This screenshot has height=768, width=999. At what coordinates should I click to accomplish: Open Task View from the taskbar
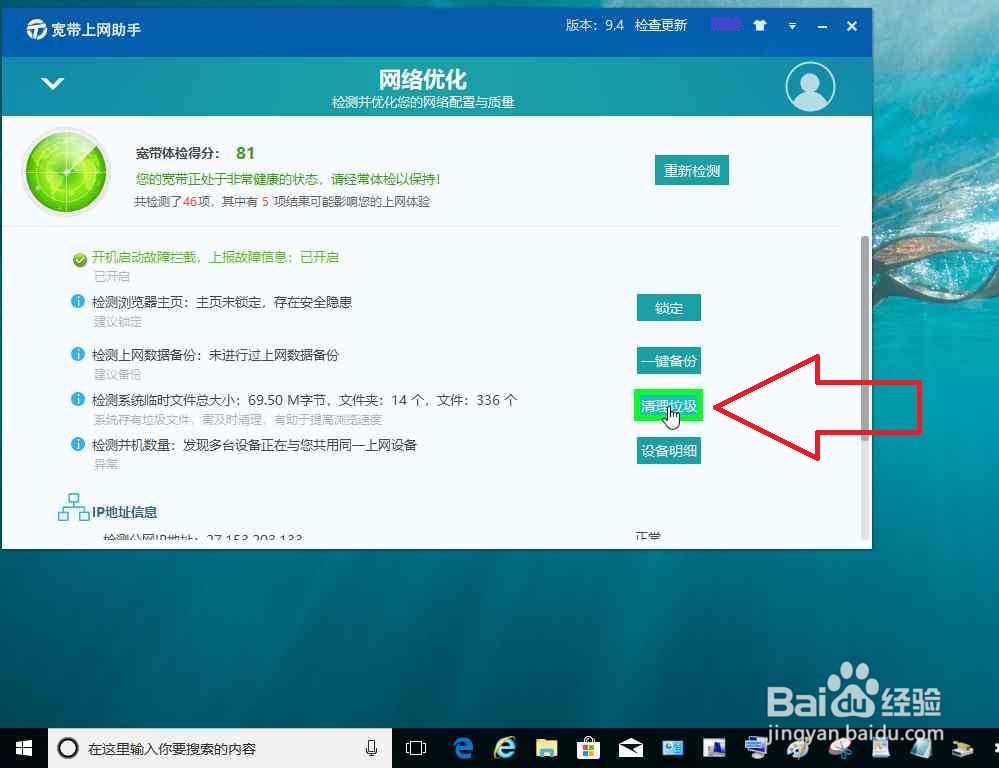(x=415, y=747)
